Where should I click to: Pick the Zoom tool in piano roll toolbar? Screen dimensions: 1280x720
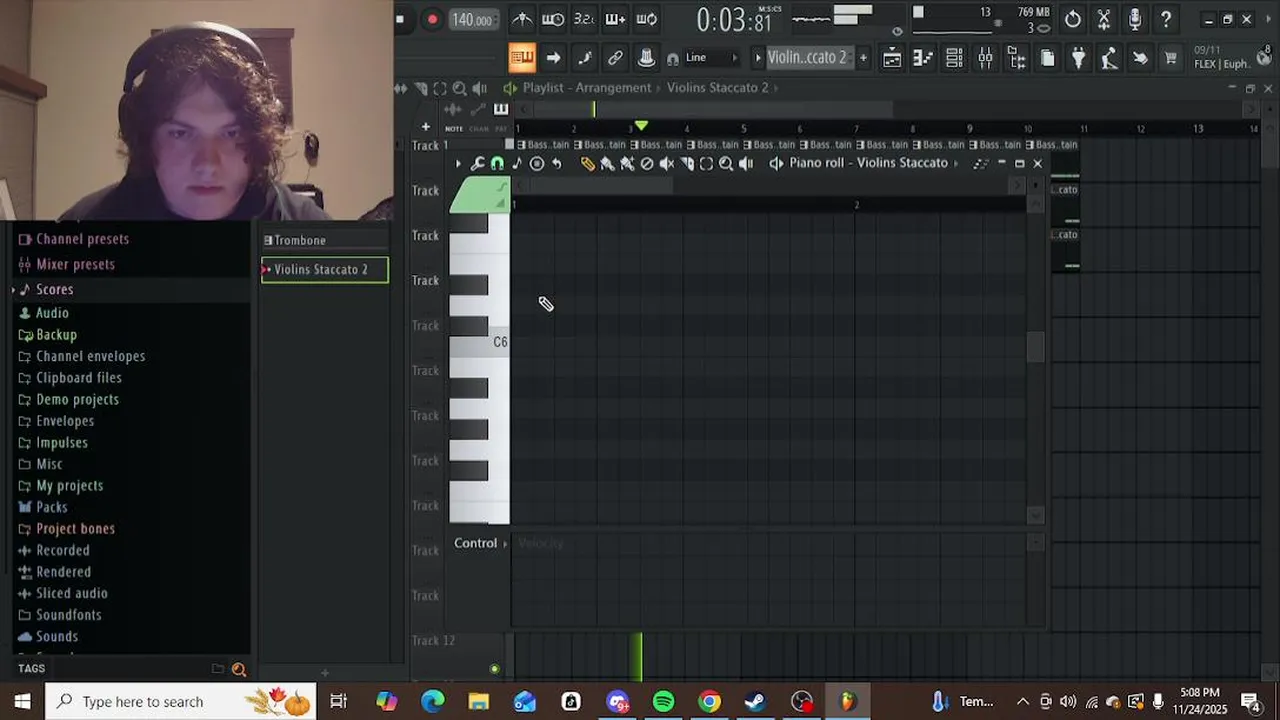(726, 163)
